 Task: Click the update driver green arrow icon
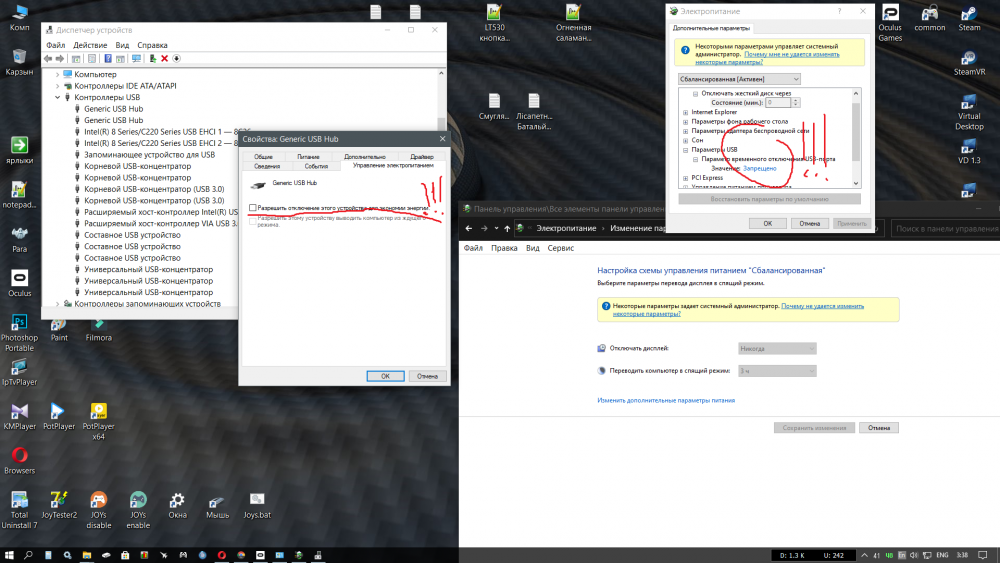(152, 59)
